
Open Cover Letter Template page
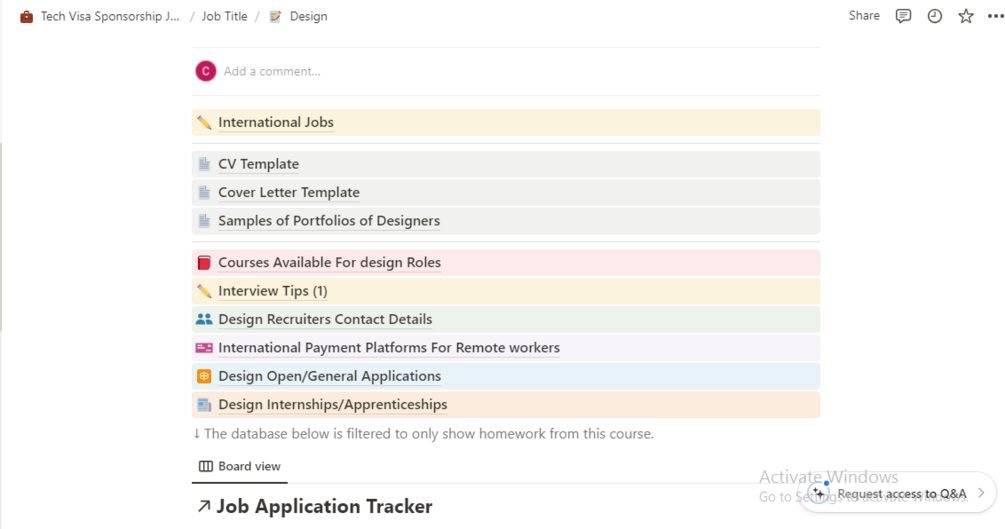point(288,193)
